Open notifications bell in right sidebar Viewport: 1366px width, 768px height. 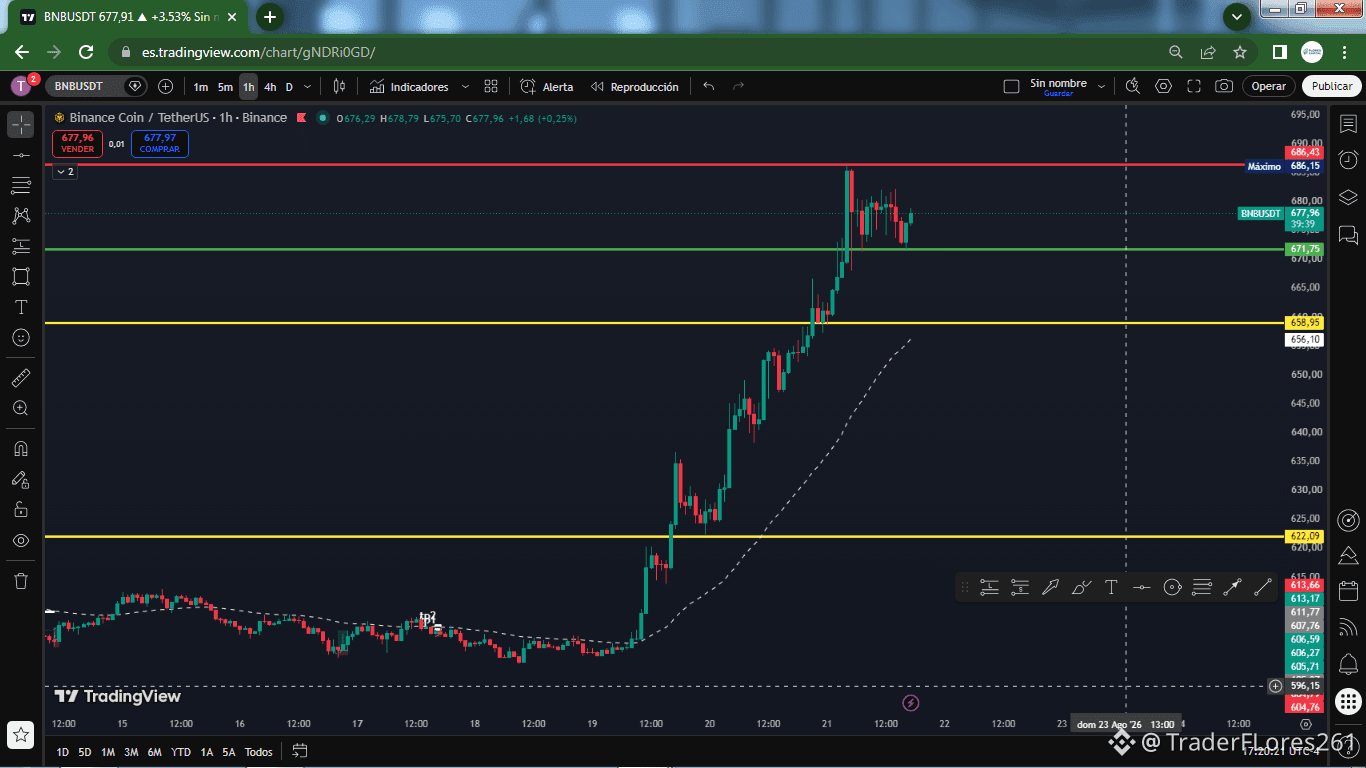pos(1348,663)
